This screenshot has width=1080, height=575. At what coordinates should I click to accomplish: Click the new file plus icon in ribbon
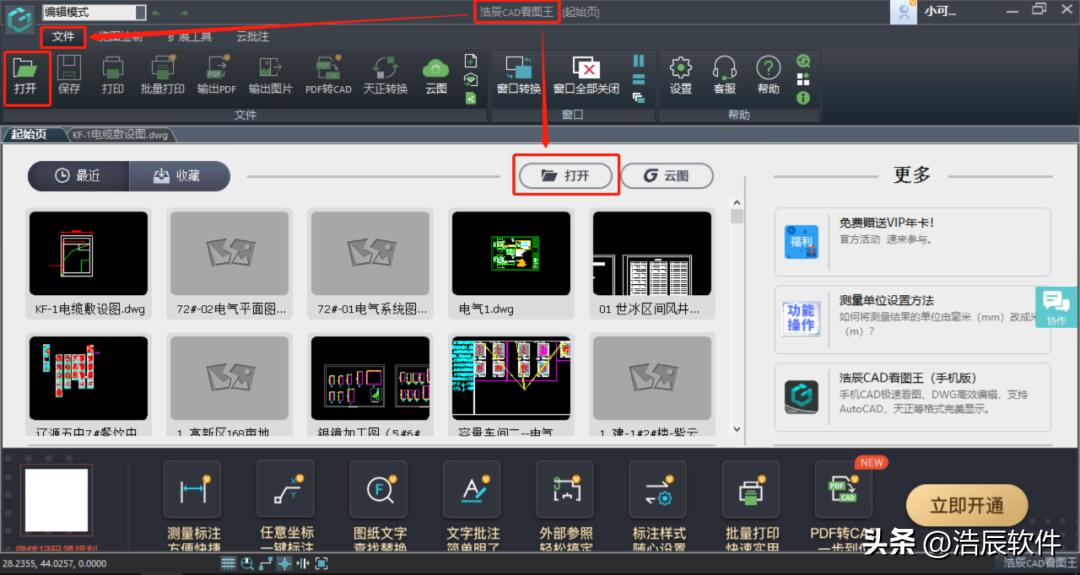(x=471, y=61)
